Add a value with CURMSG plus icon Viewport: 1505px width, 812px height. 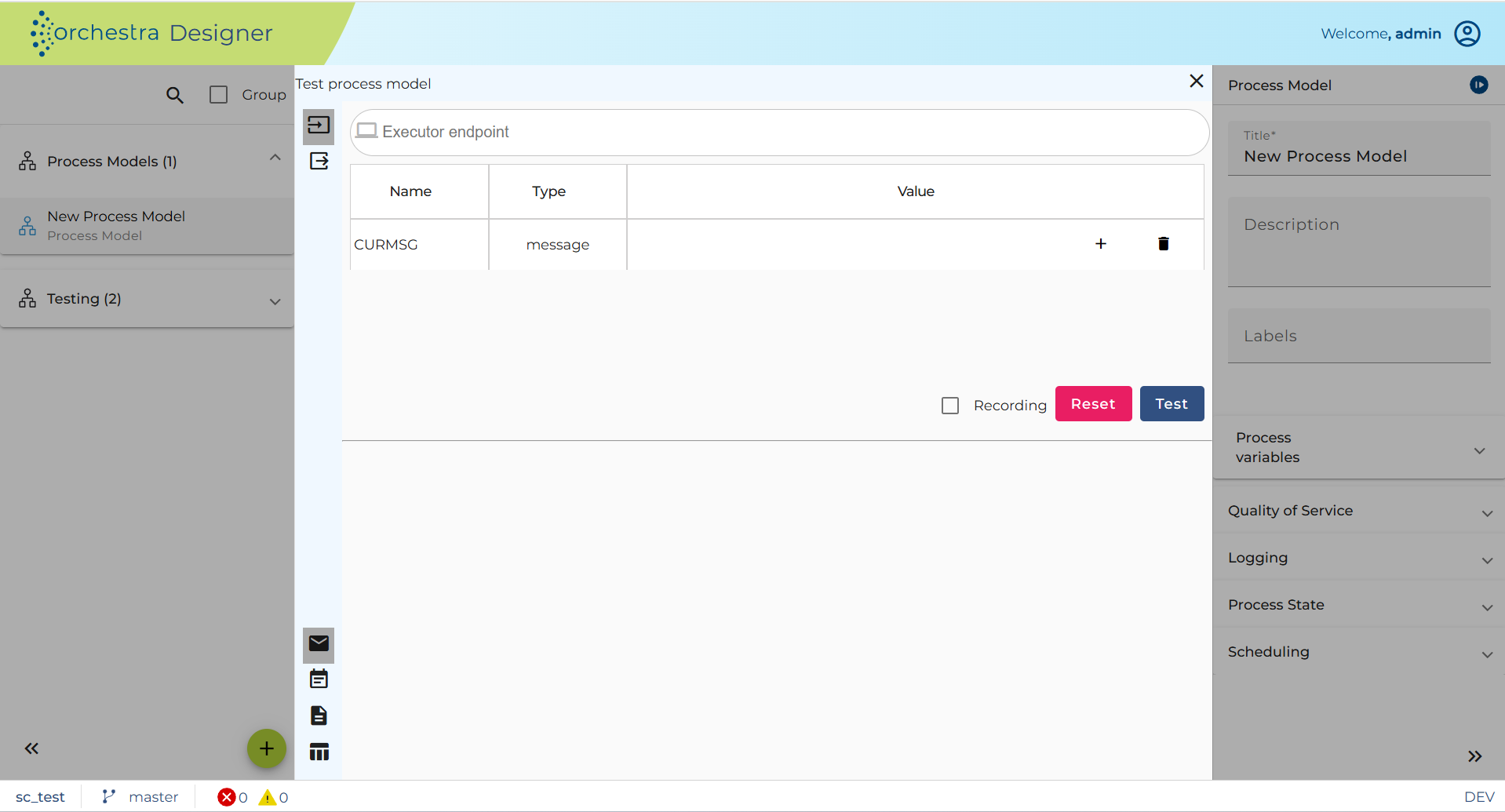[1101, 244]
